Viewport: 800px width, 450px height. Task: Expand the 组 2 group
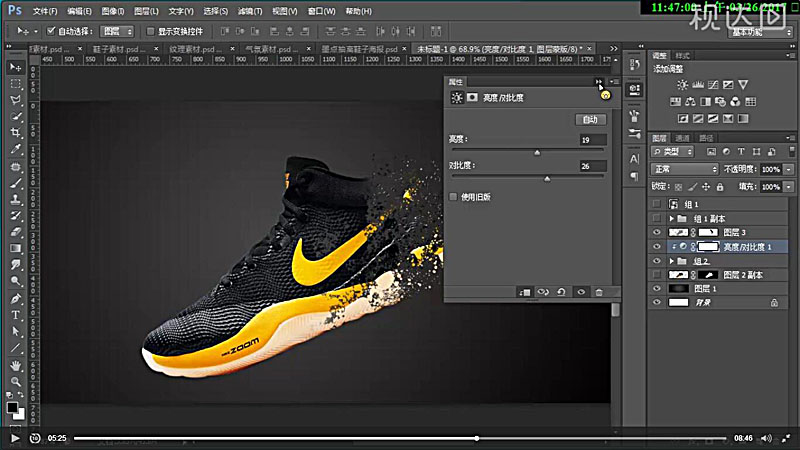(672, 261)
